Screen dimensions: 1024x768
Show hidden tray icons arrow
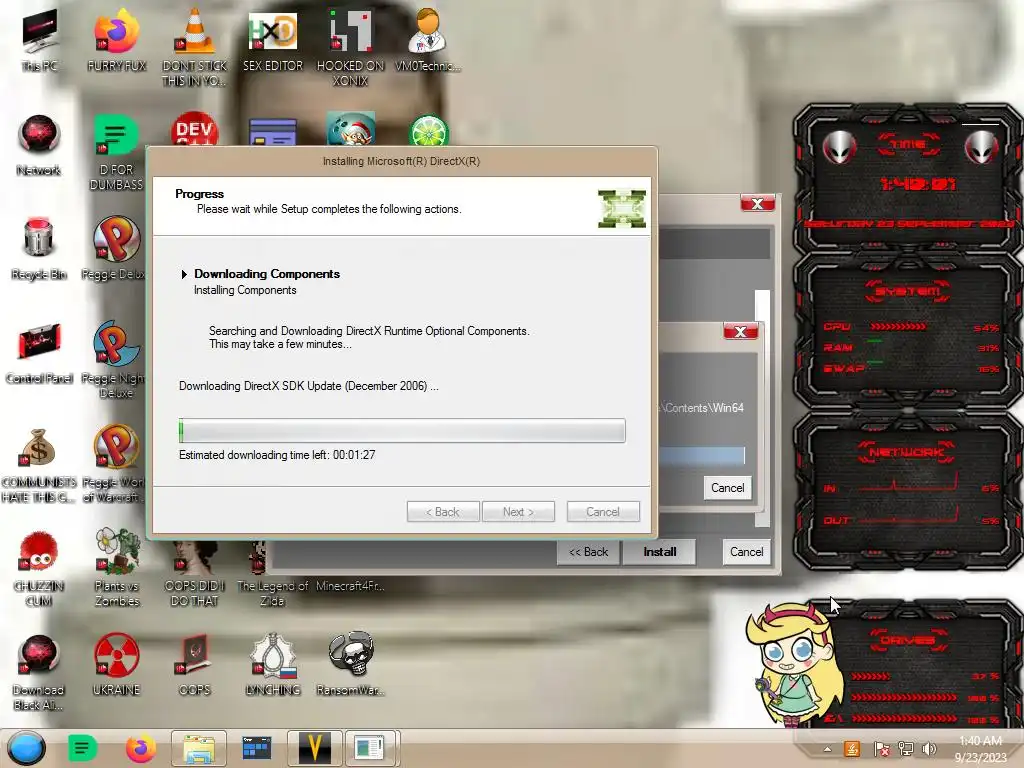827,749
